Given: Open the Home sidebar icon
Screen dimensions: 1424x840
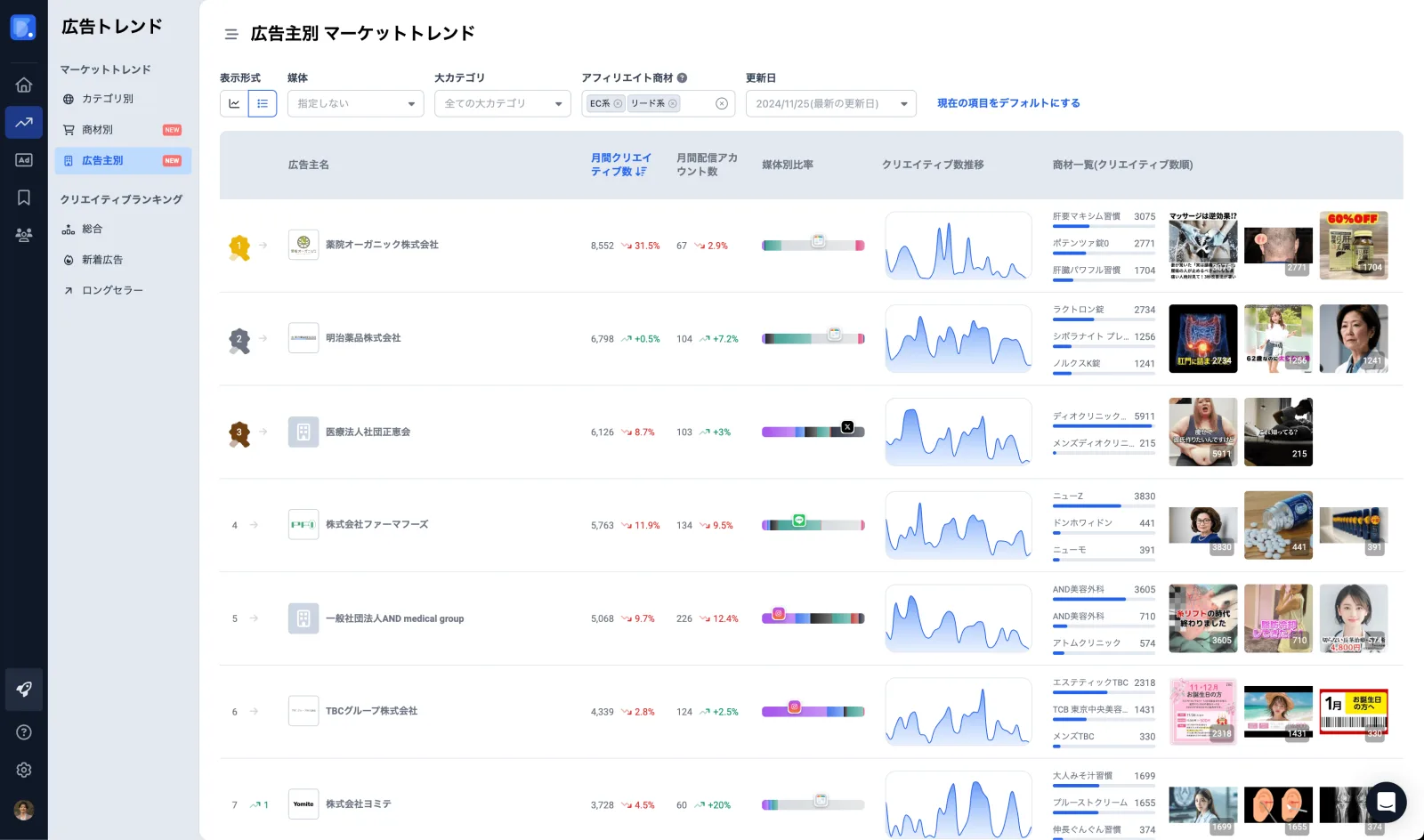Looking at the screenshot, I should 24,85.
